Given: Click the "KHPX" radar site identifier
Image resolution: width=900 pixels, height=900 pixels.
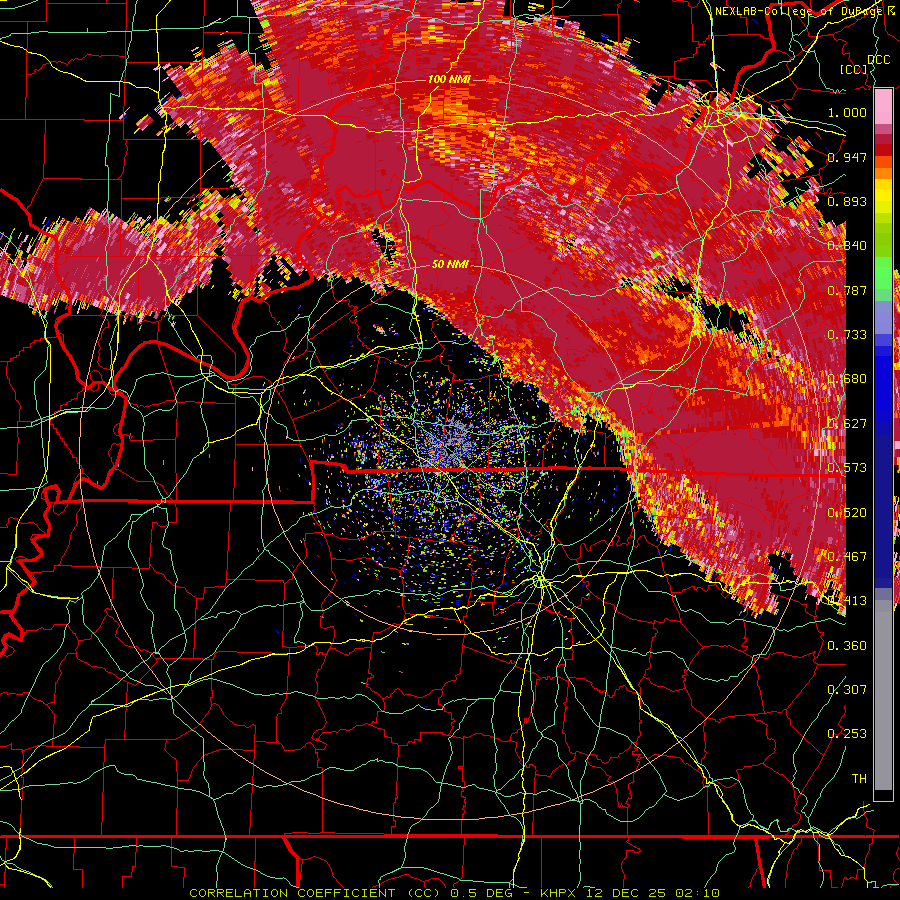Looking at the screenshot, I should 558,893.
